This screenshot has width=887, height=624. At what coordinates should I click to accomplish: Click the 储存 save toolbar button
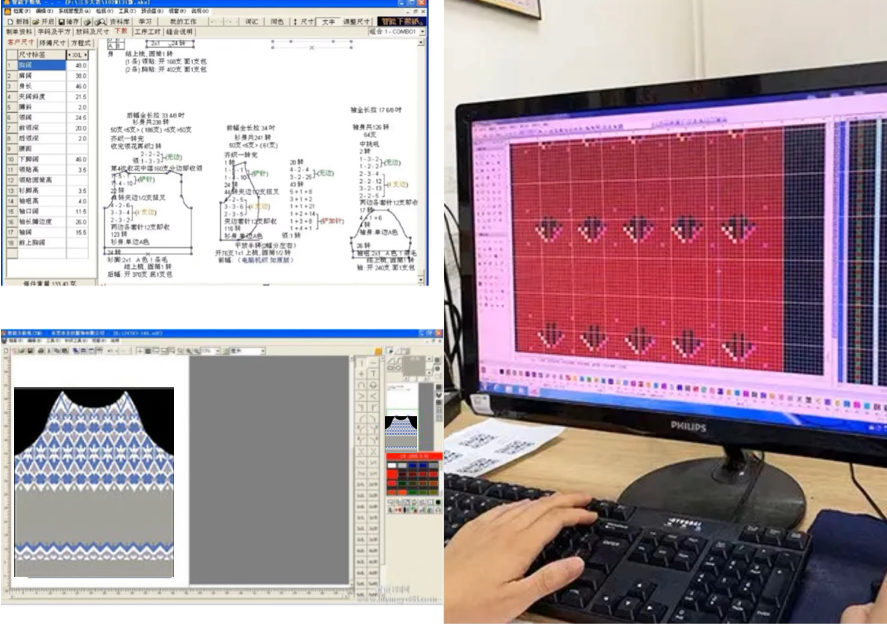pos(70,21)
